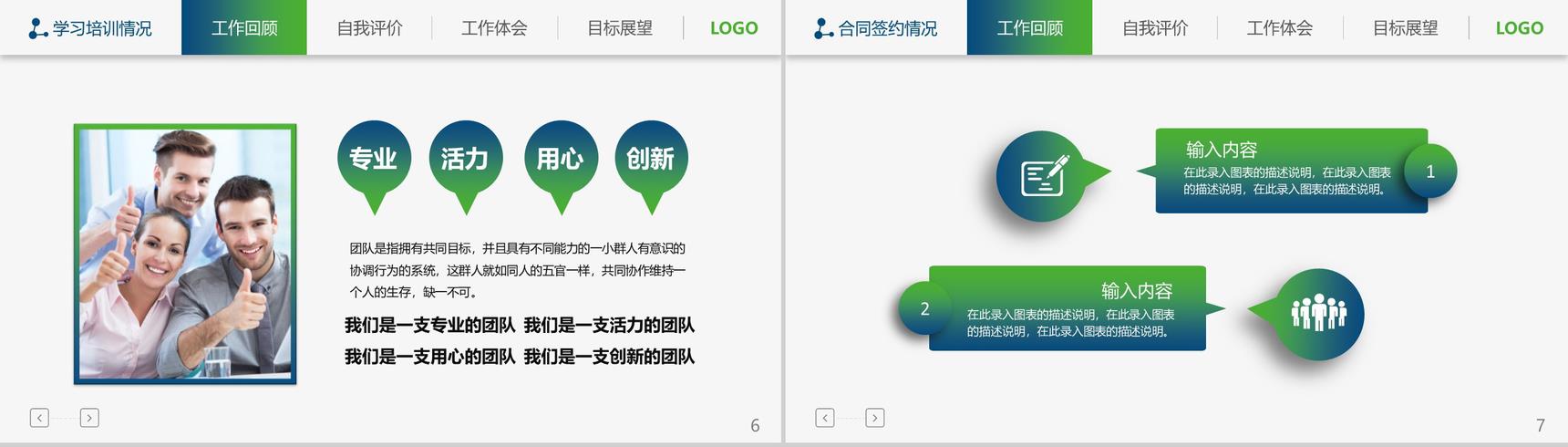Click the previous arrow on slide 6
The width and height of the screenshot is (1568, 447).
pyautogui.click(x=39, y=418)
